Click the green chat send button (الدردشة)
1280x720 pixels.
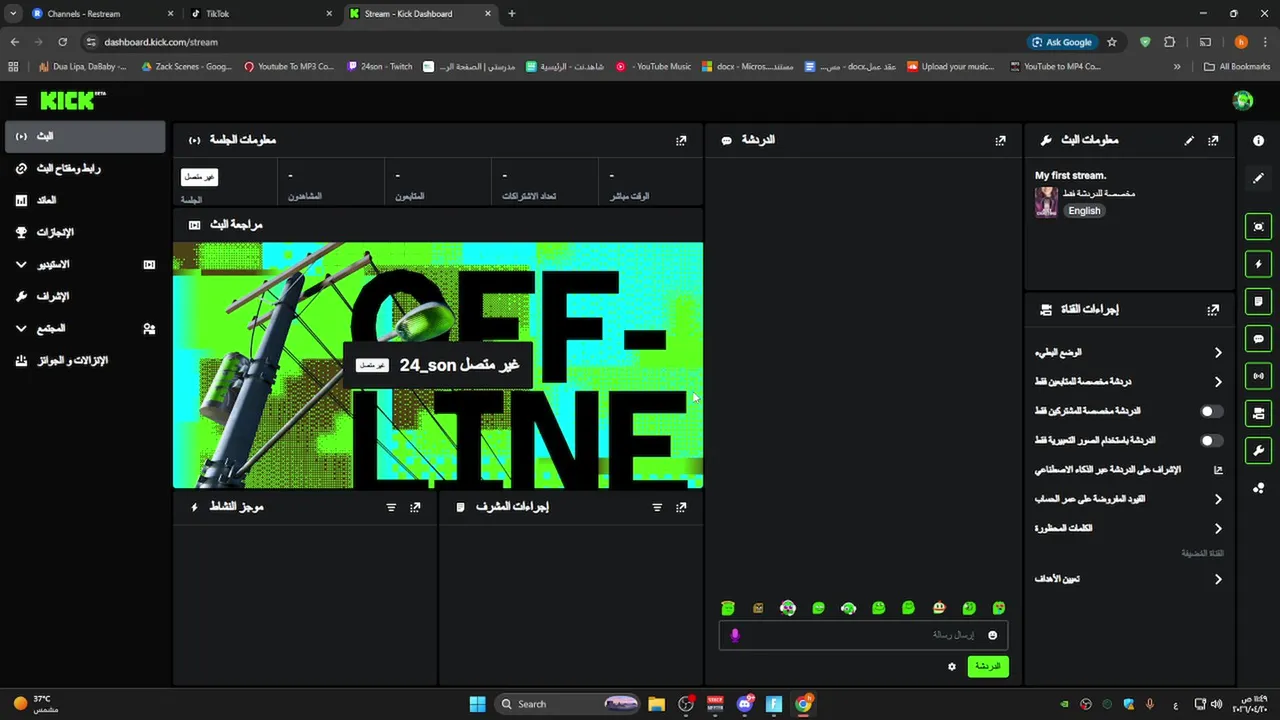point(988,666)
